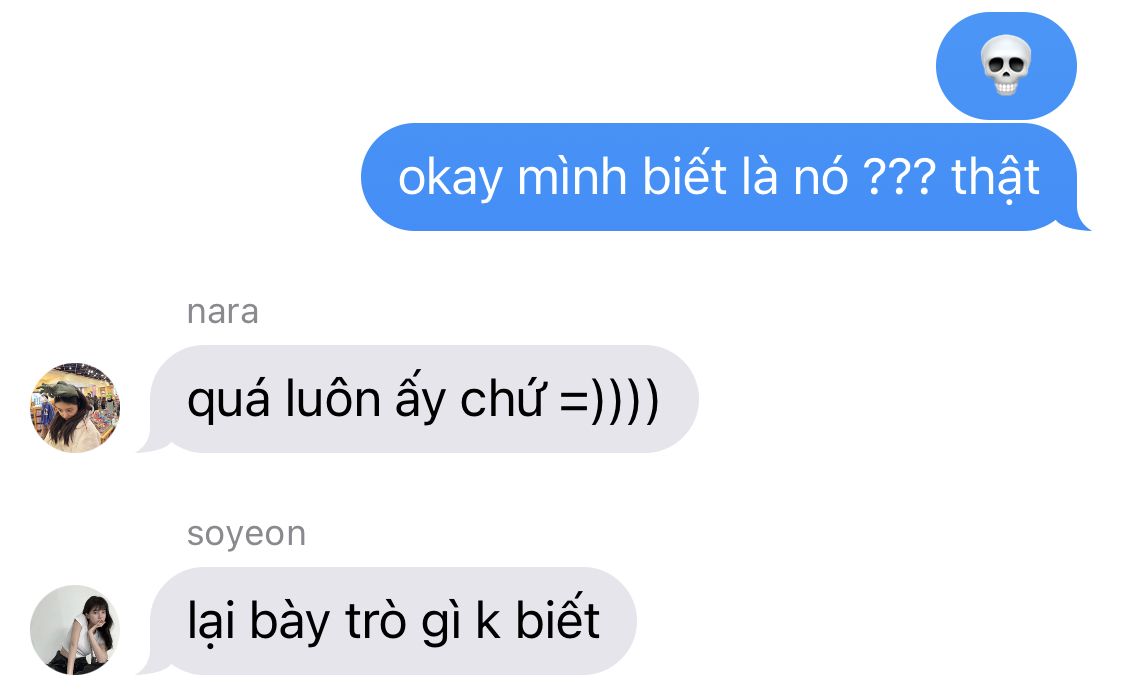This screenshot has height=694, width=1125.
Task: Click the word 'chứ' in nara's message
Action: click(x=502, y=399)
